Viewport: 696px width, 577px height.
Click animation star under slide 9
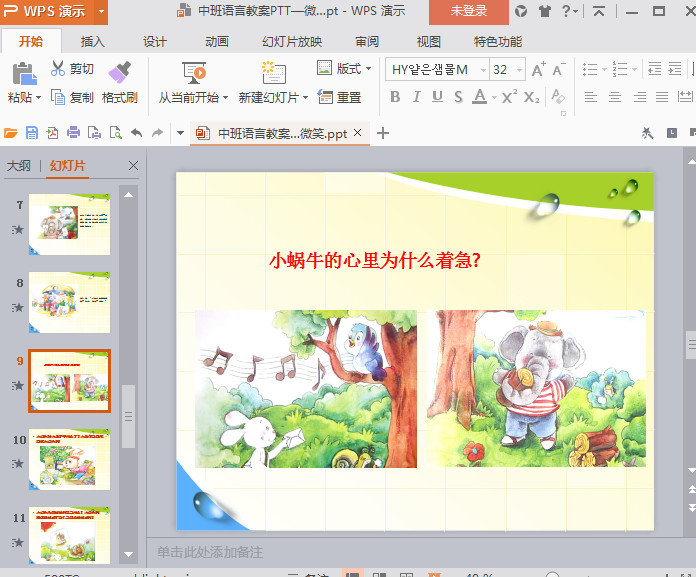tap(17, 386)
